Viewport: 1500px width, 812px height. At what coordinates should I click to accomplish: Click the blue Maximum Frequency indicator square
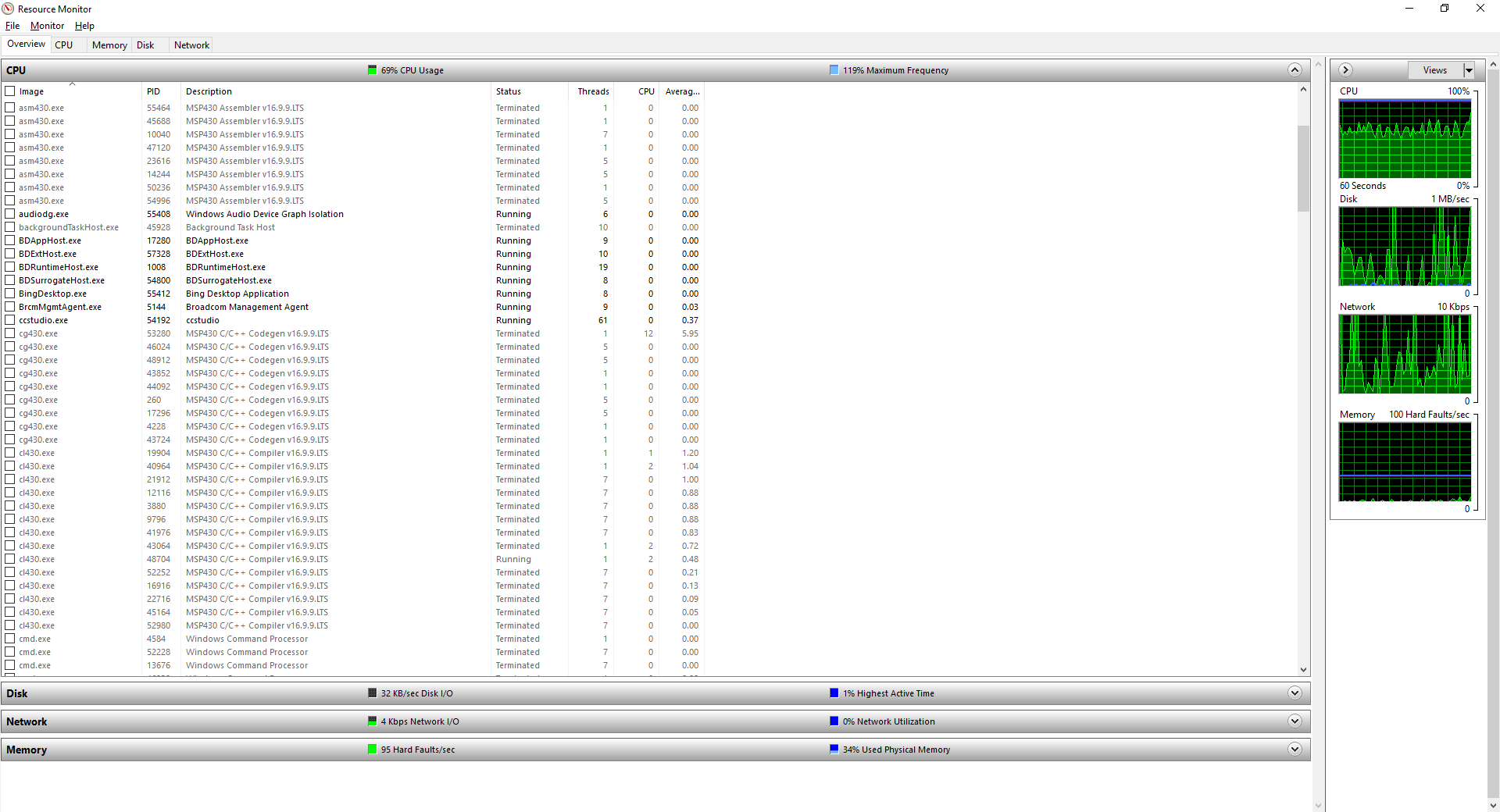(x=834, y=70)
